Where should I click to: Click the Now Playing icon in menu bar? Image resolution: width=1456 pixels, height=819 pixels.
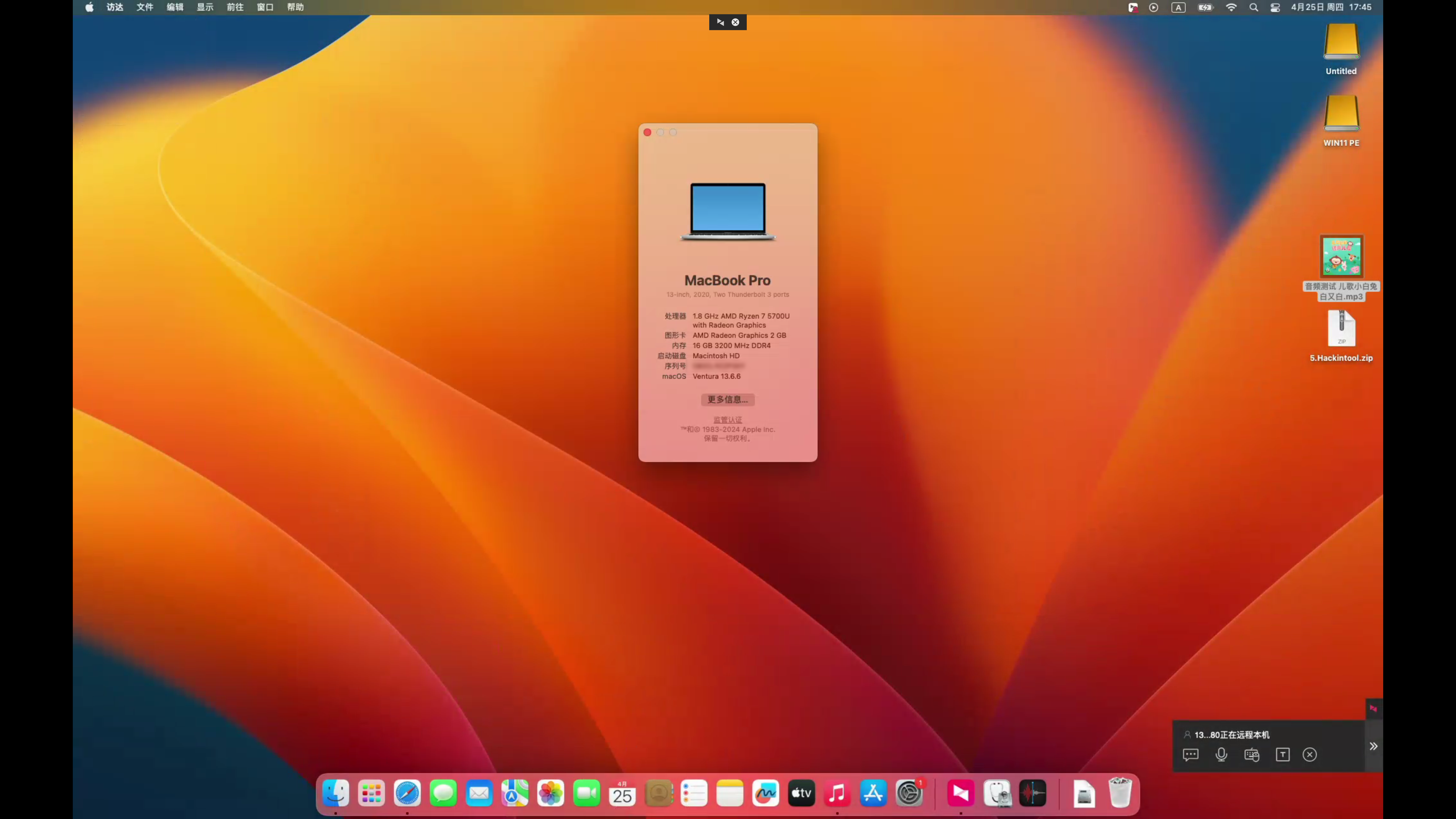pos(1154,7)
